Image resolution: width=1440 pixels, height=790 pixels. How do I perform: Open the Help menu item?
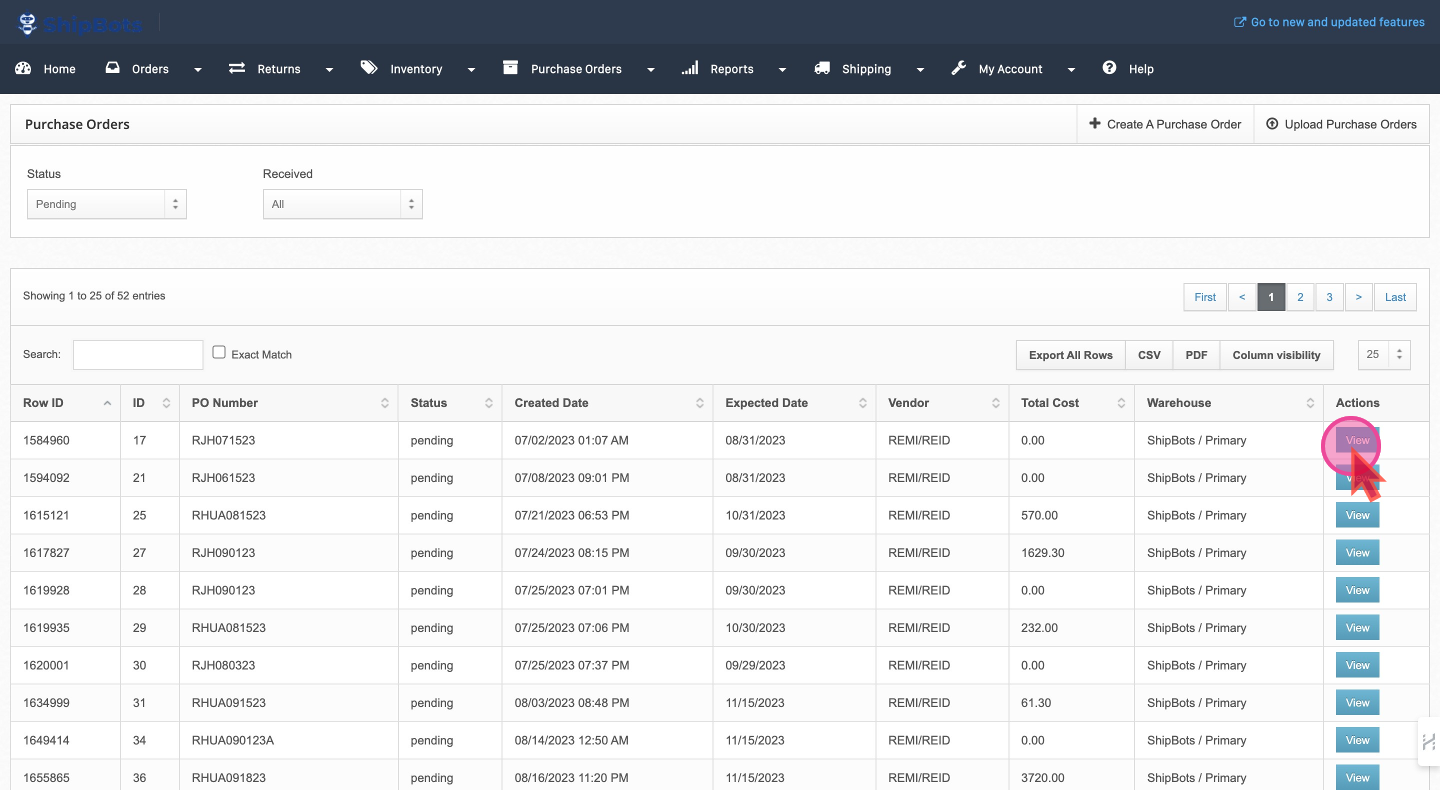tap(1141, 69)
